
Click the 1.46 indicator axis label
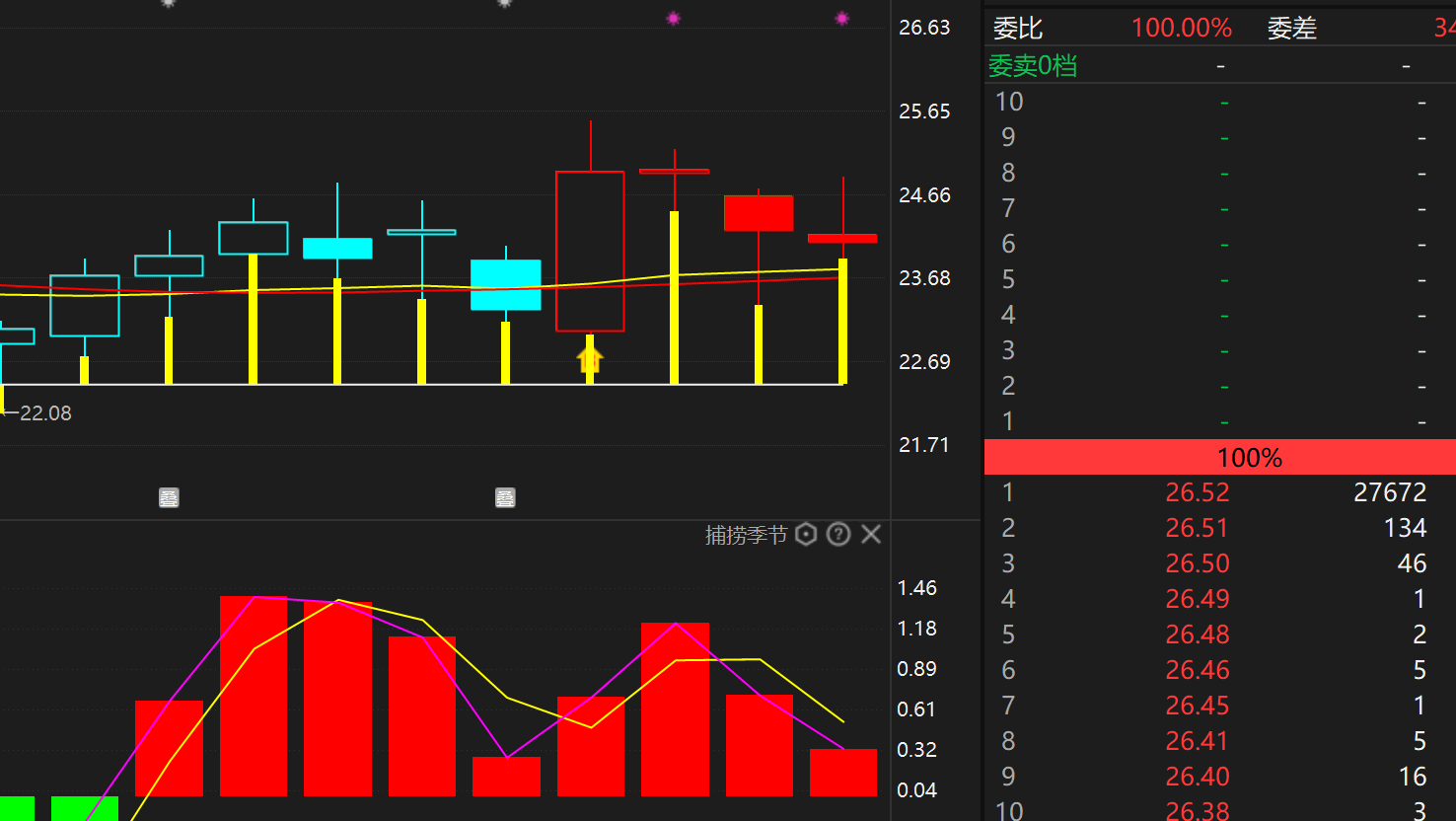point(916,588)
